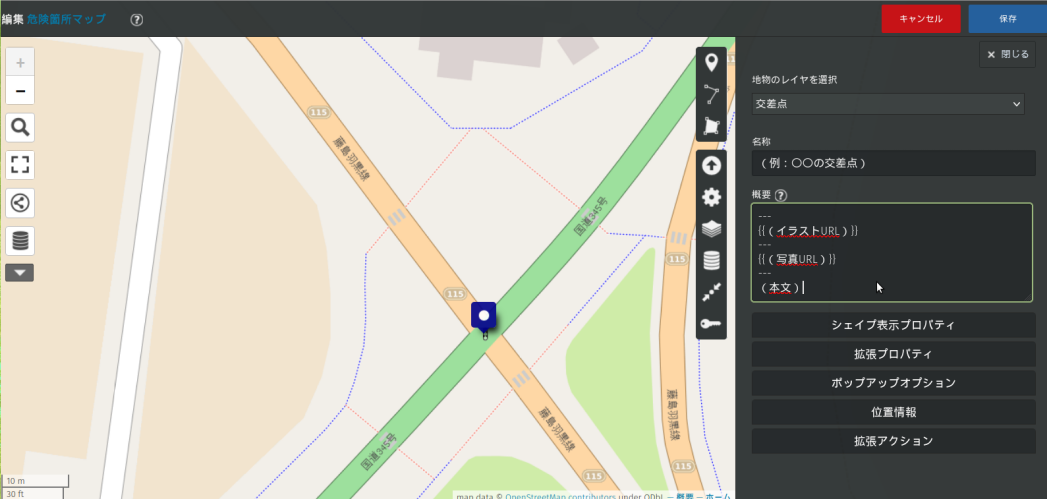Close the panel with 閉じる
The width and height of the screenshot is (1047, 499).
point(1007,55)
